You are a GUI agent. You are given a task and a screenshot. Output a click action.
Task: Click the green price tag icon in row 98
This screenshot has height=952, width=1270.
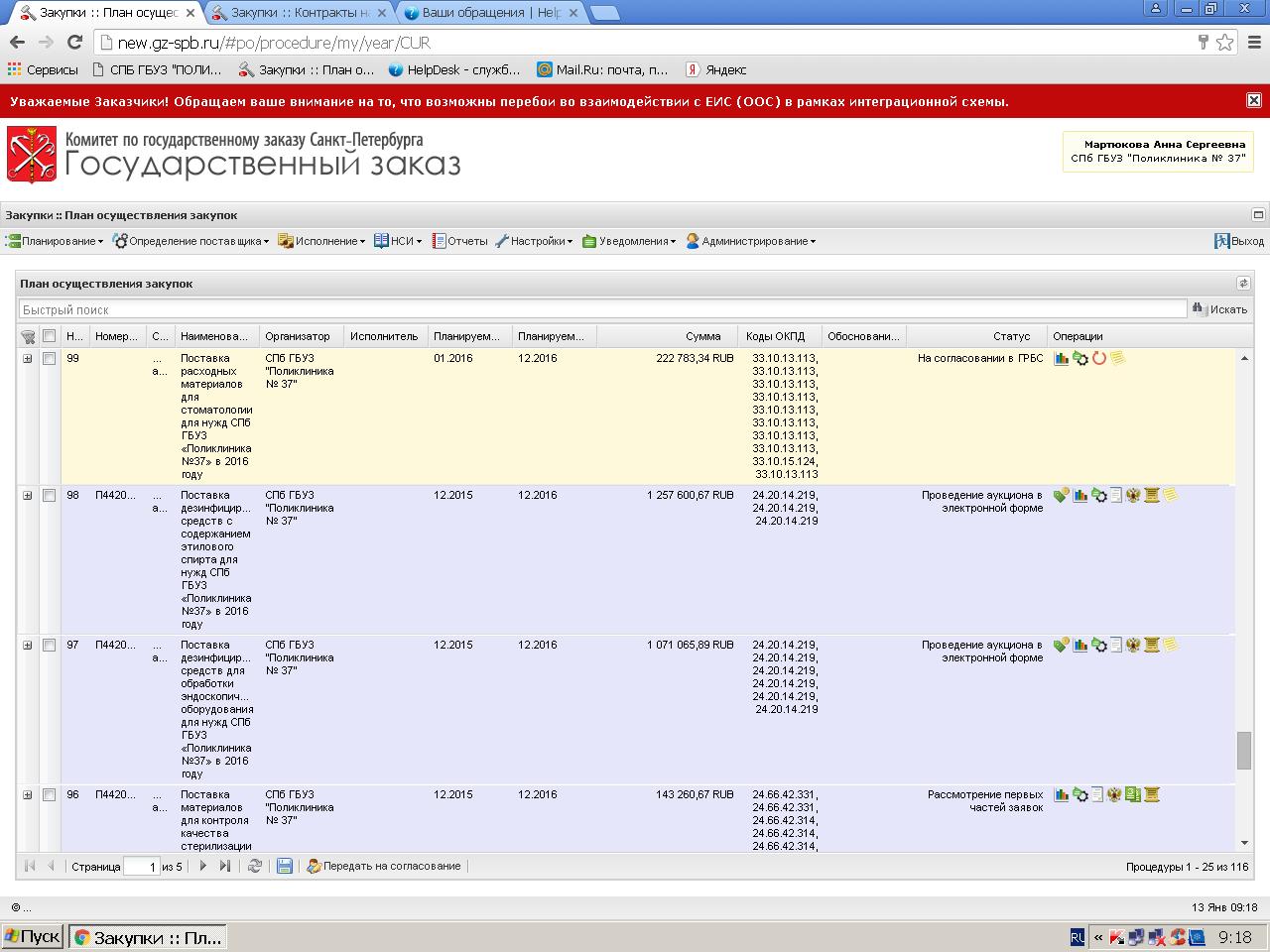(1062, 495)
